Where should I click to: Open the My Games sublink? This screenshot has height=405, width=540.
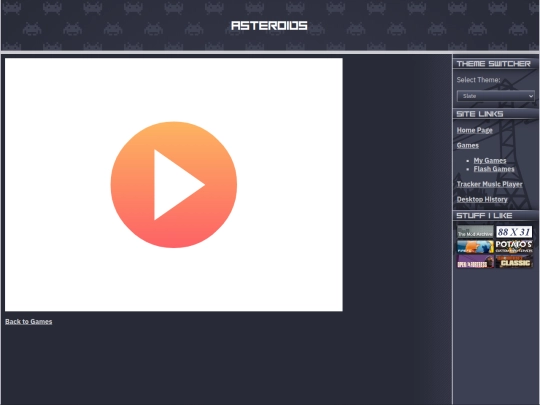click(490, 160)
